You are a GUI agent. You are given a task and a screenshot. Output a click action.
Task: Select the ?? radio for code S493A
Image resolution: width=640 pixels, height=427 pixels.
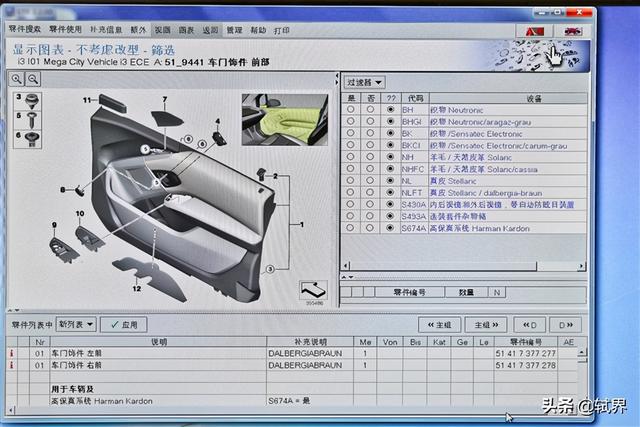[391, 216]
